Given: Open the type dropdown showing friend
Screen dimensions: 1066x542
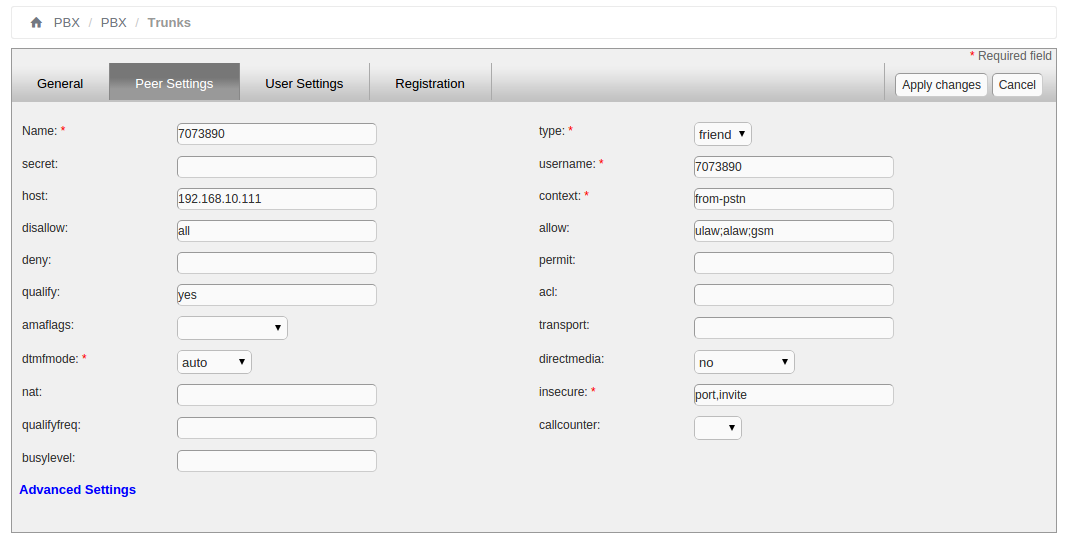Looking at the screenshot, I should click(x=722, y=134).
